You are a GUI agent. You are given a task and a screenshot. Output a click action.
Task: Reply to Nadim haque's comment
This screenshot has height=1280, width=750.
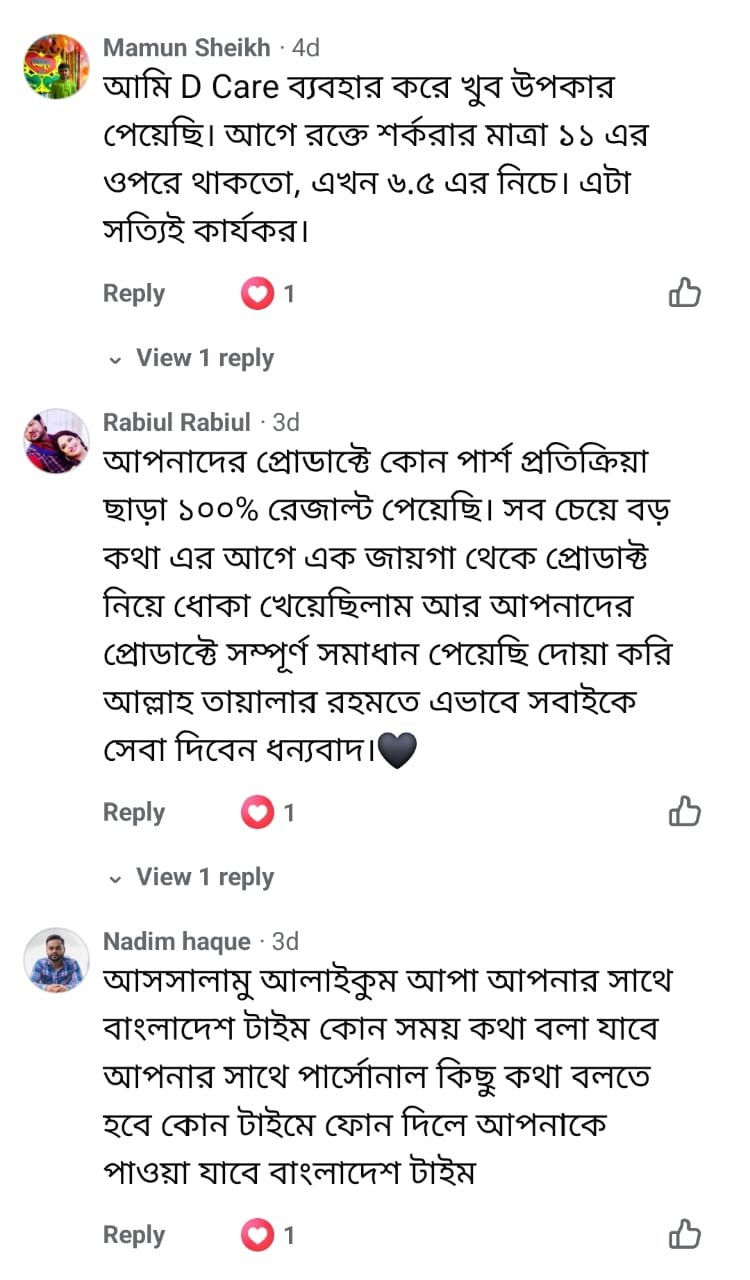click(134, 1236)
